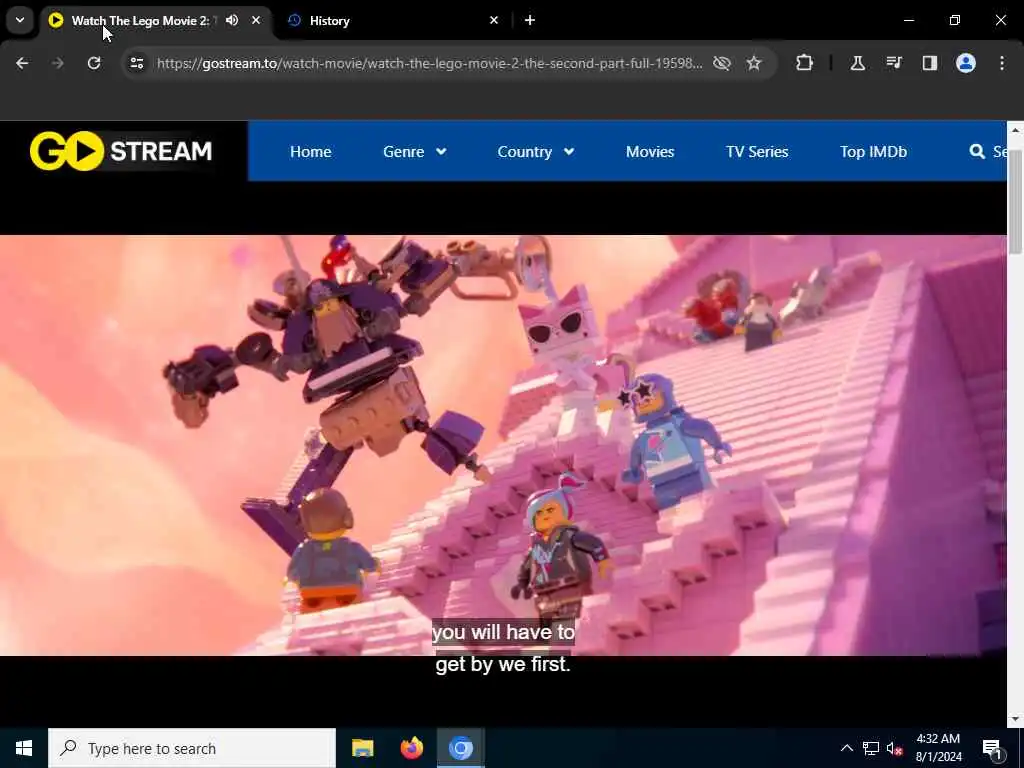Screen dimensions: 1024x768
Task: Open a new tab with plus button
Action: 530,20
